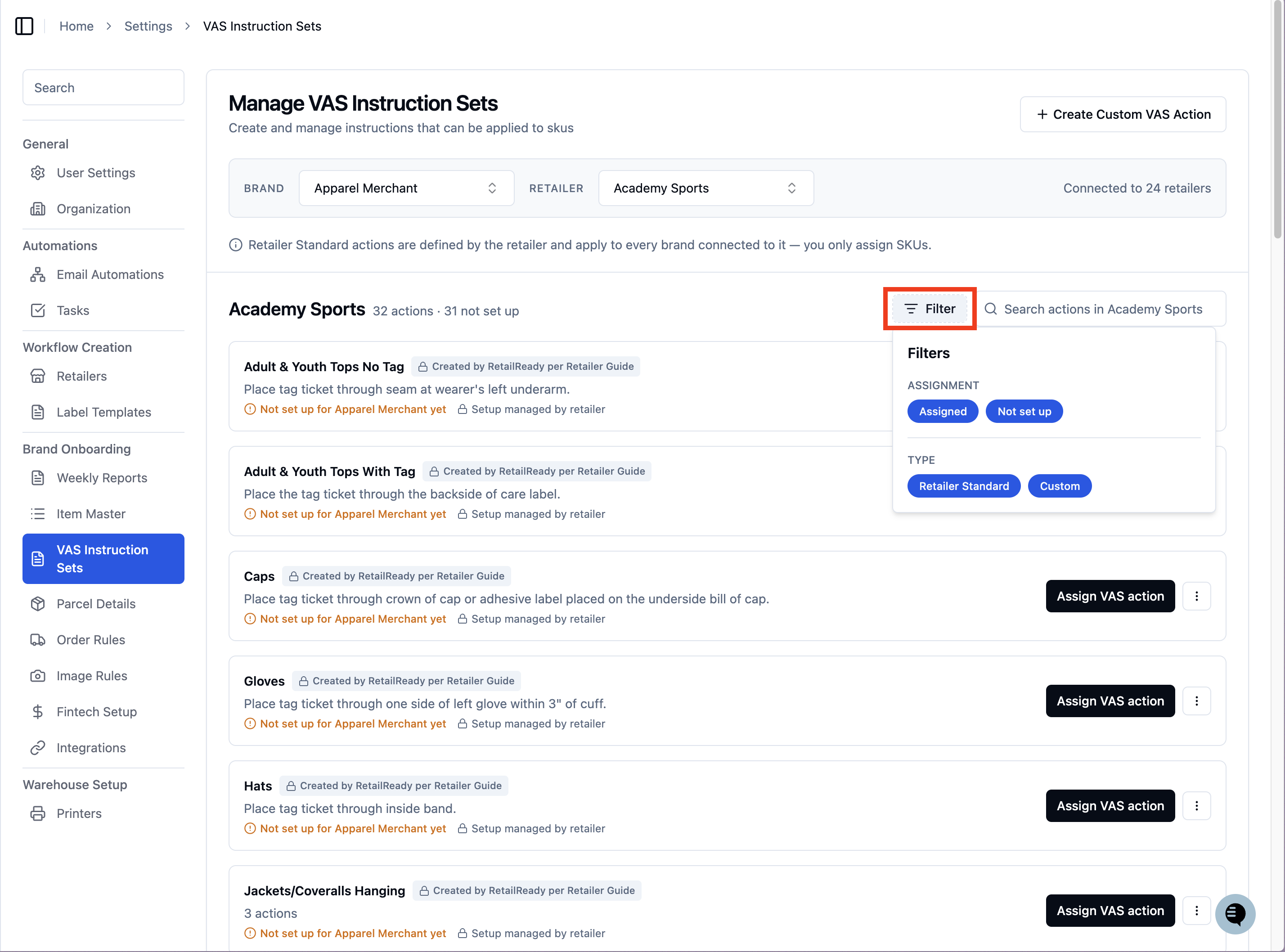Click the Organization building icon
Screen dimensions: 1285x952
click(x=38, y=209)
